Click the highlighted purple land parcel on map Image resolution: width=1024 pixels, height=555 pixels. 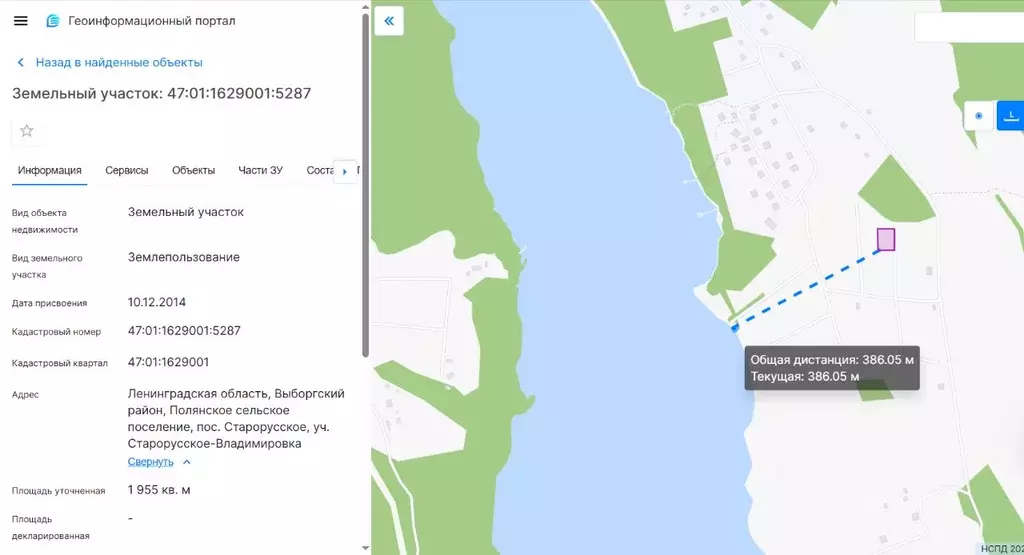(x=886, y=240)
